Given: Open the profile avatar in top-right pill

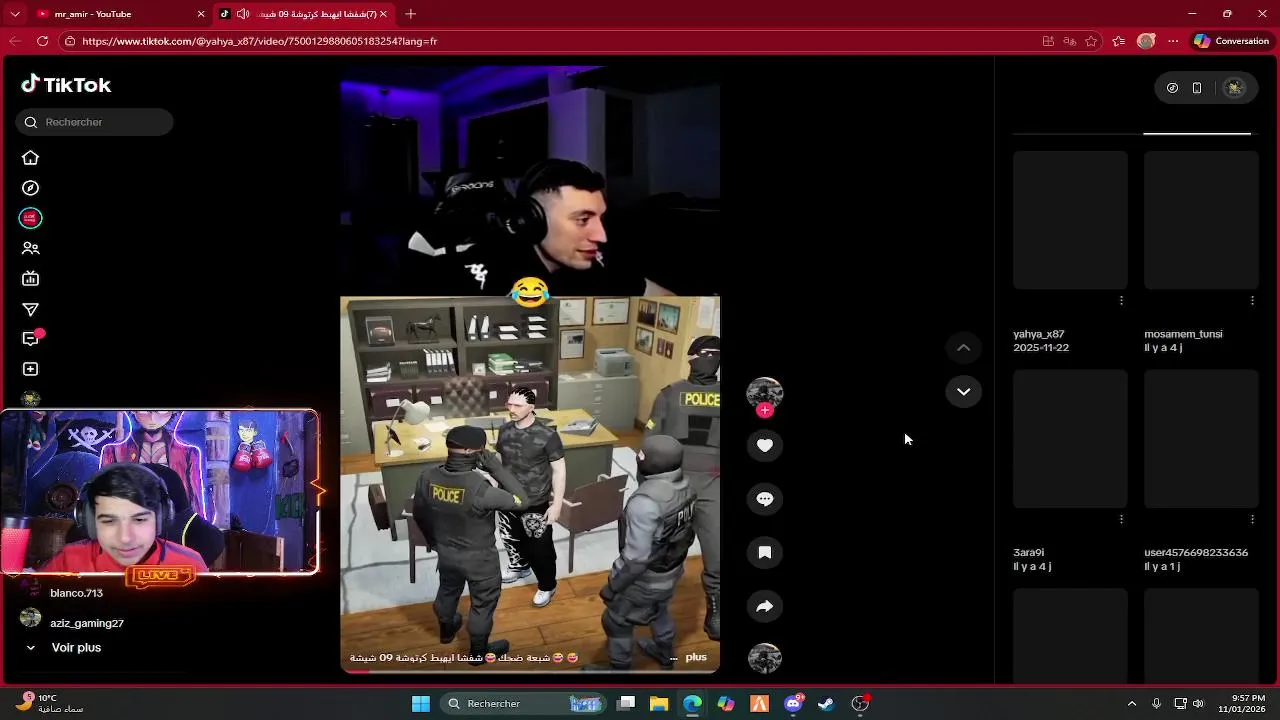Looking at the screenshot, I should pos(1235,88).
